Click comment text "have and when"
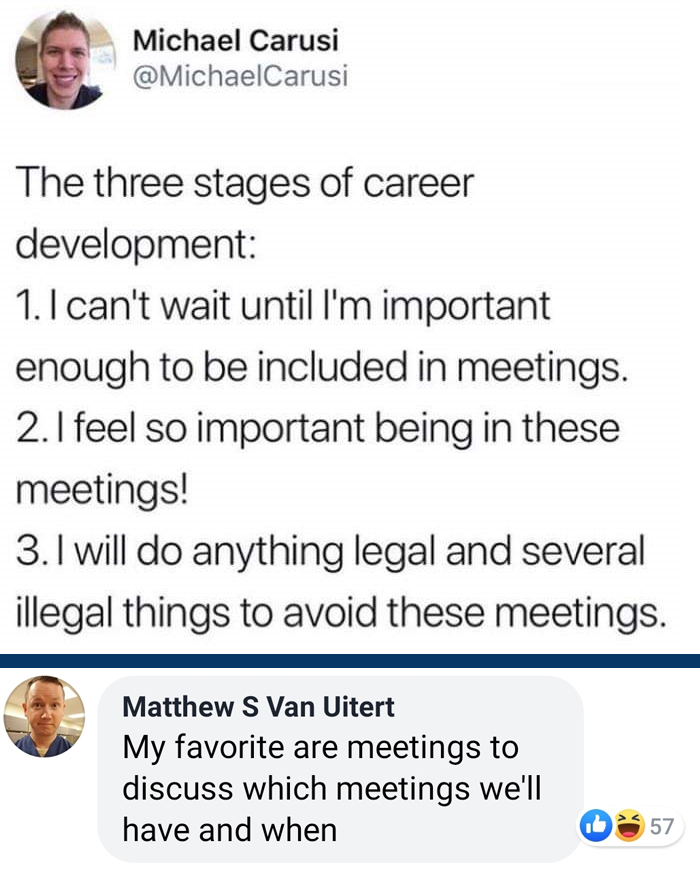 (229, 829)
